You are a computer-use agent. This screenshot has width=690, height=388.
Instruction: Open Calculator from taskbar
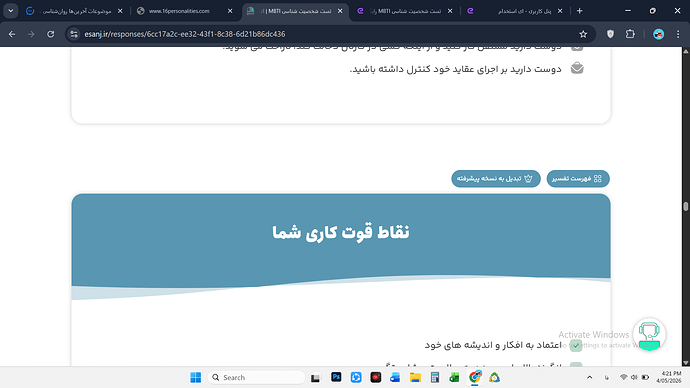coord(435,377)
